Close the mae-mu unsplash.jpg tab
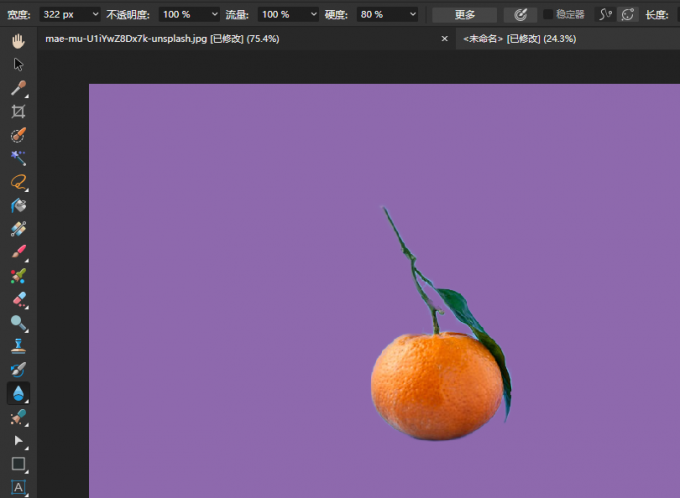The image size is (680, 498). coord(445,39)
